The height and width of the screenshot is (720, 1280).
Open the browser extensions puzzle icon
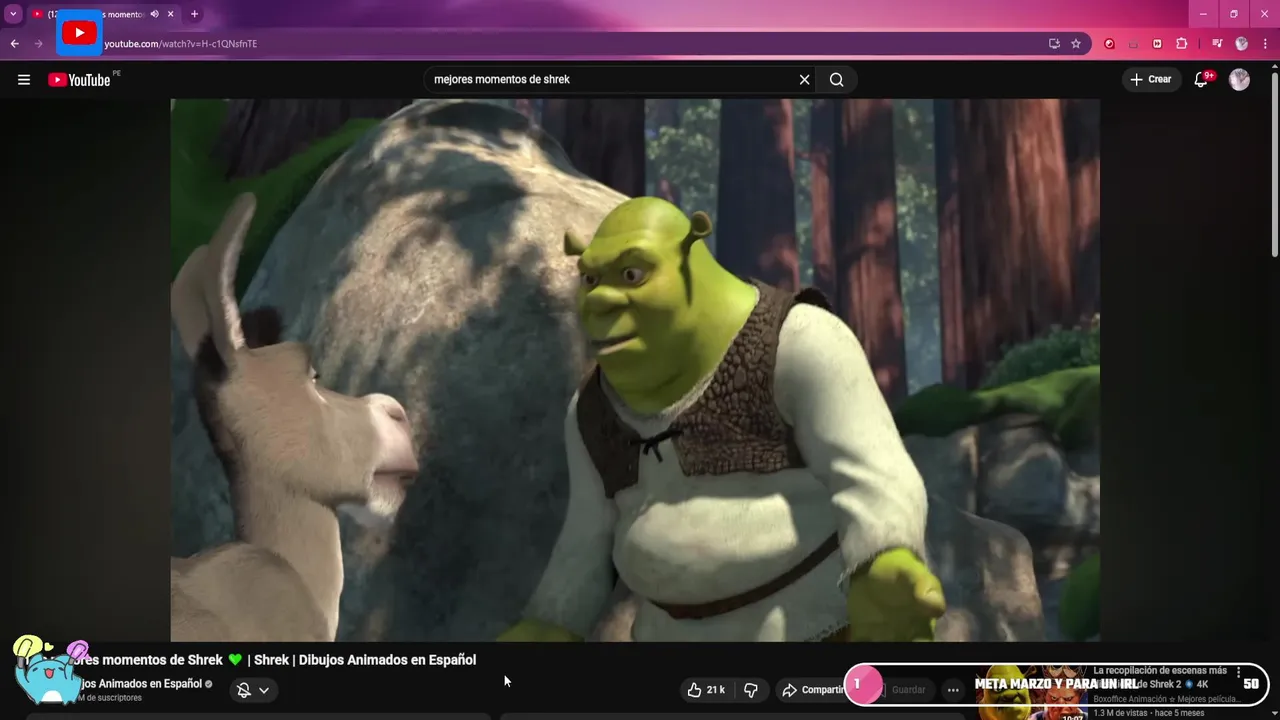pos(1182,44)
